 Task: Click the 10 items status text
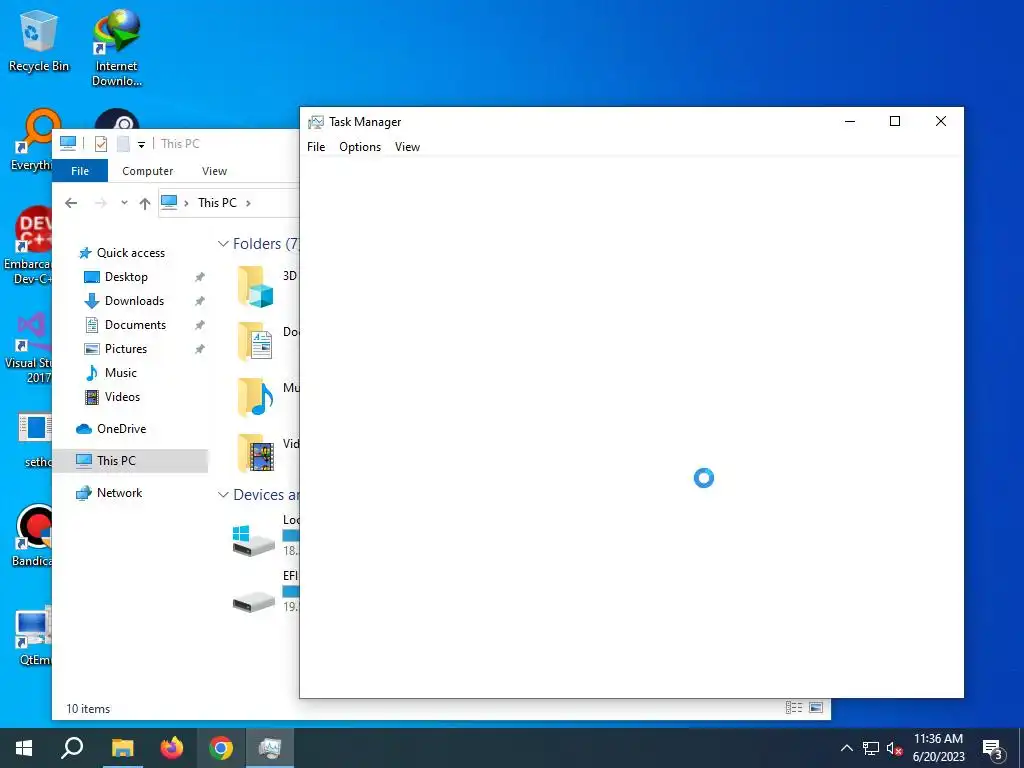(88, 709)
